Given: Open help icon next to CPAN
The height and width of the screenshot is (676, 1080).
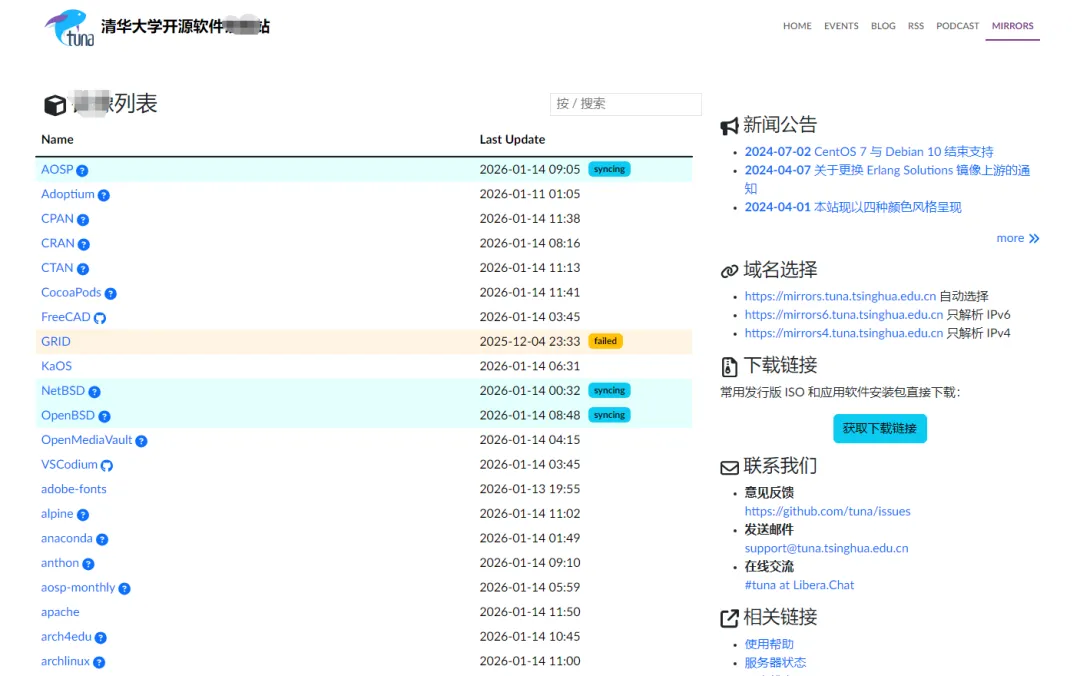Looking at the screenshot, I should [x=83, y=220].
